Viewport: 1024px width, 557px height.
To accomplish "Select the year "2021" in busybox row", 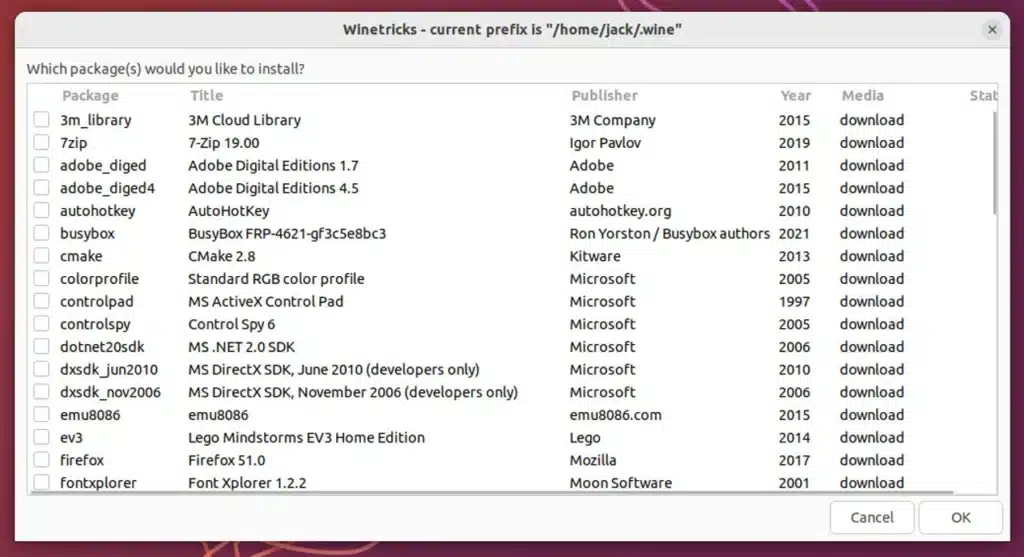I will tap(794, 234).
